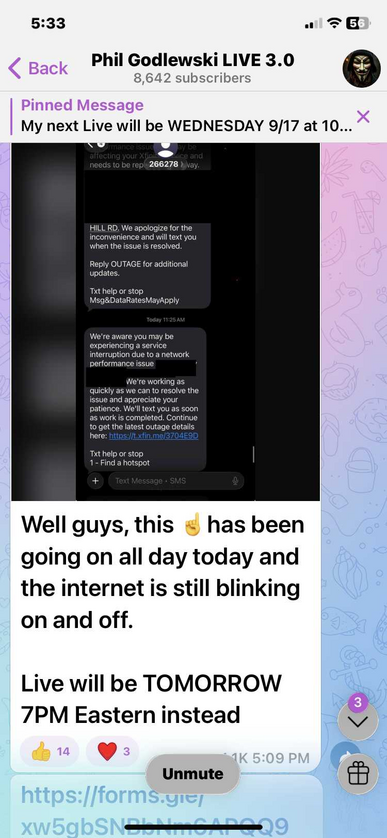The width and height of the screenshot is (387, 838).
Task: Open the channel's Guy Fawkes mask avatar
Action: [x=361, y=68]
